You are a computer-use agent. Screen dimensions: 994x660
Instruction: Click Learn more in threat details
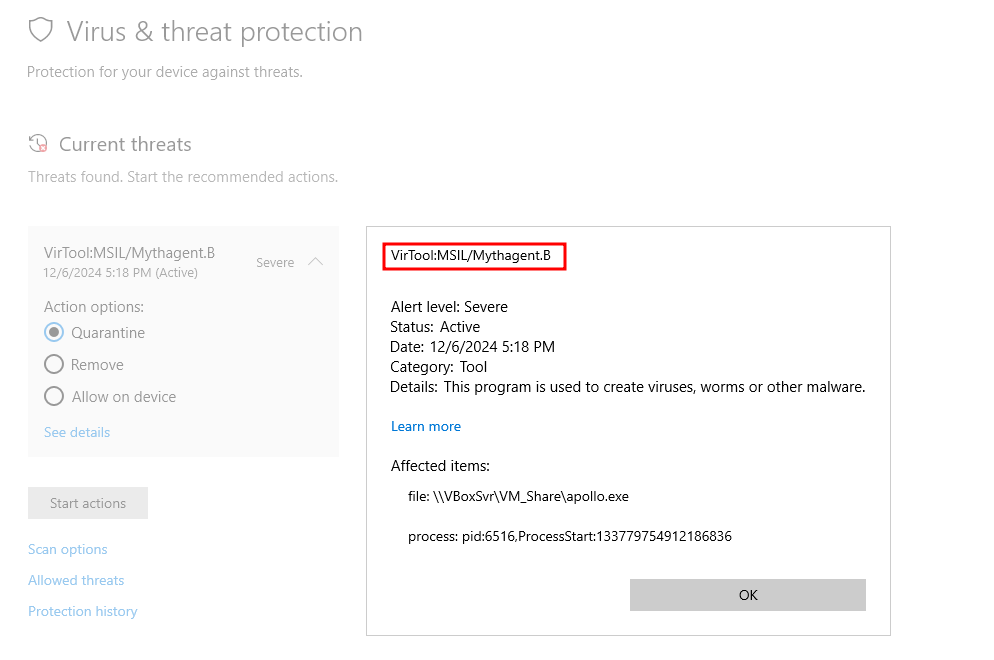coord(426,427)
